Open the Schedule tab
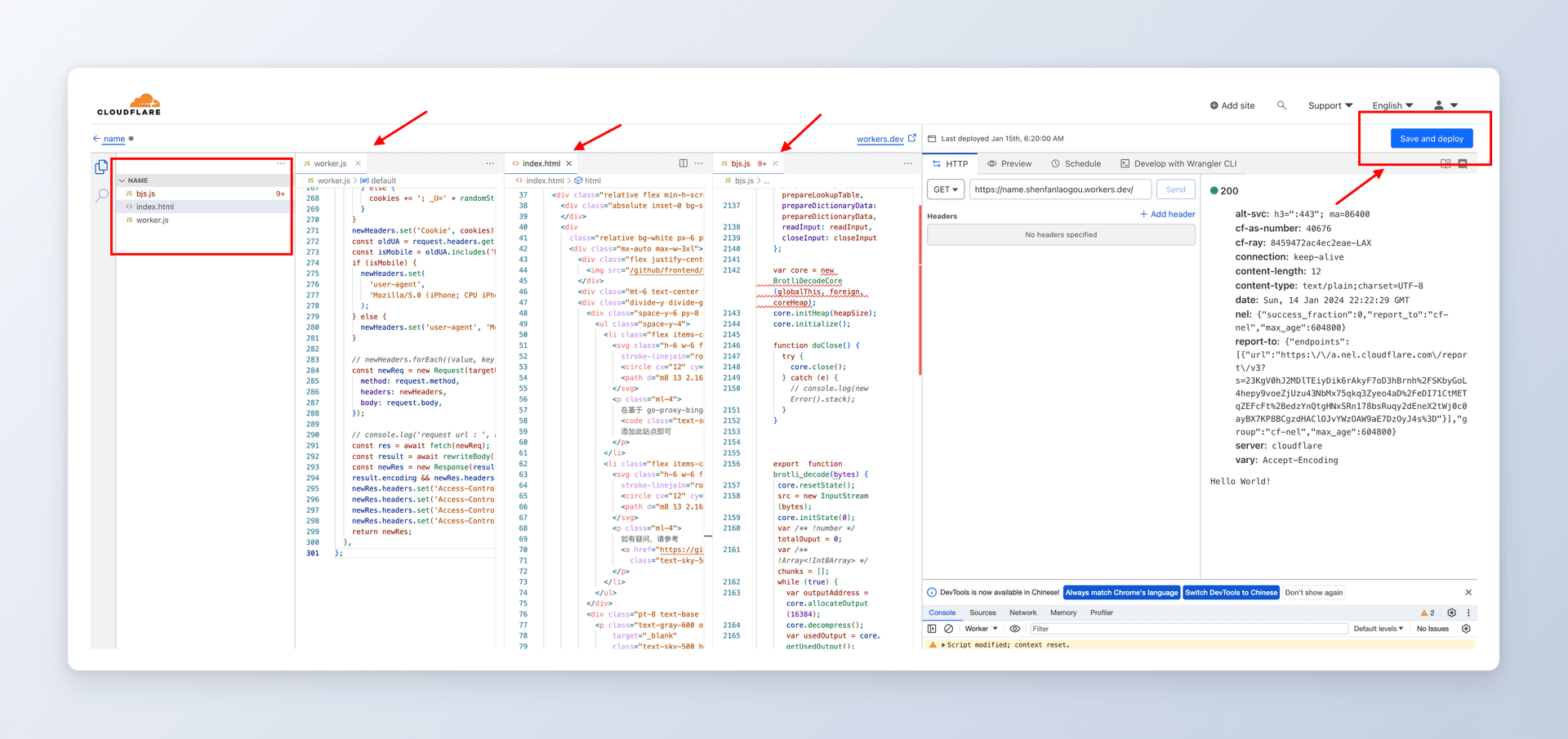Image resolution: width=1568 pixels, height=739 pixels. (1076, 163)
